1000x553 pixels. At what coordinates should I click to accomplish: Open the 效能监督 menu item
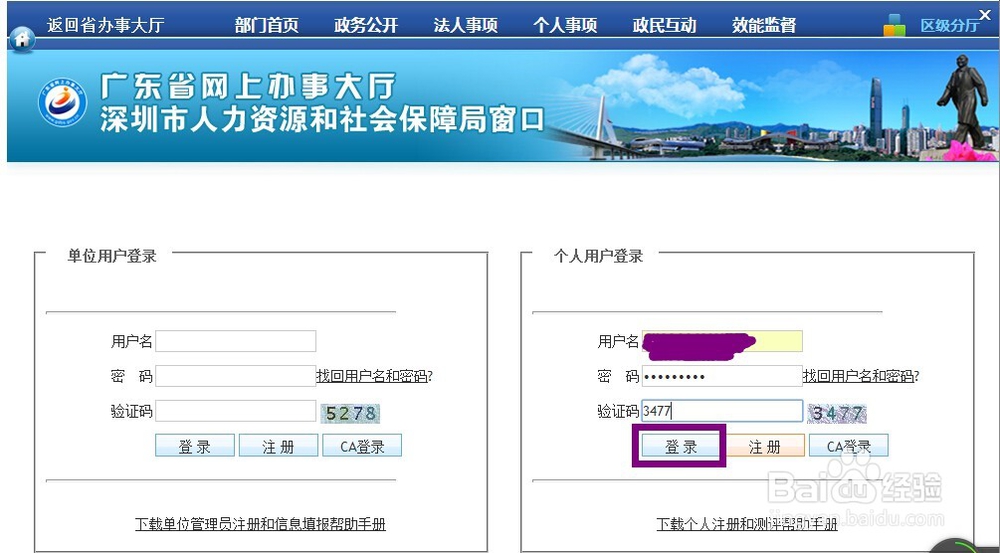[764, 25]
